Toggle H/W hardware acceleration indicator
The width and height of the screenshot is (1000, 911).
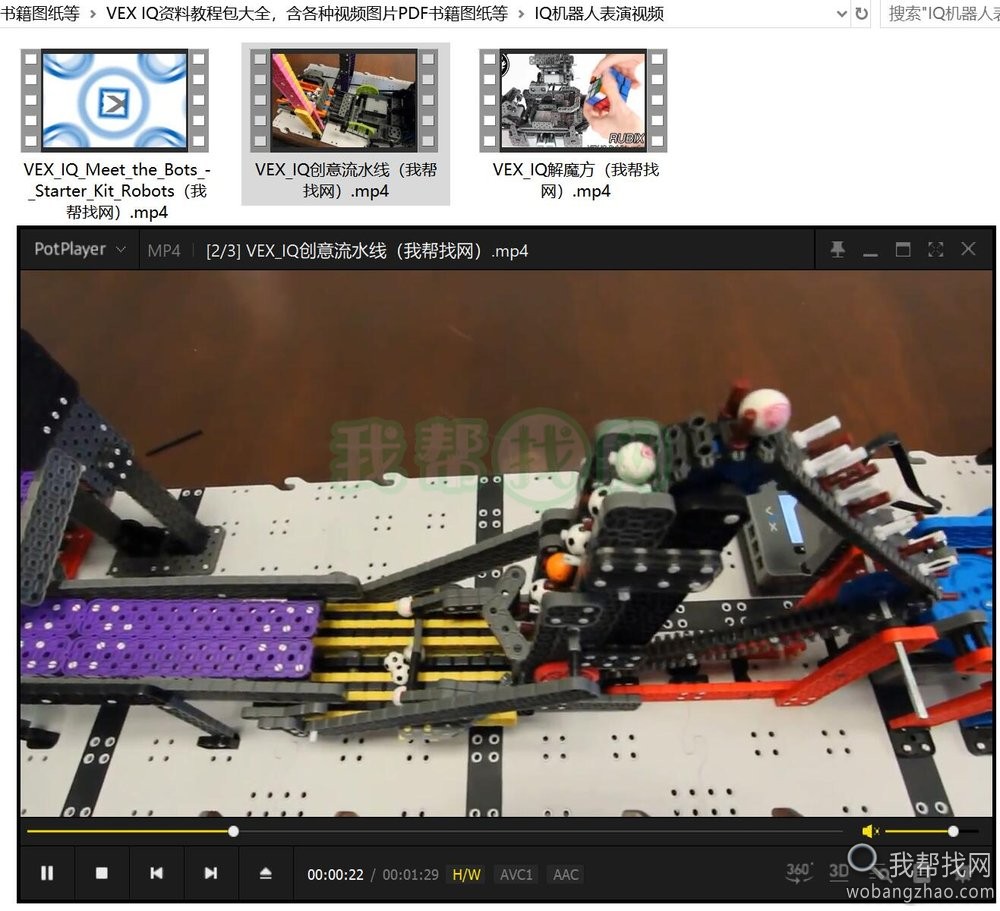466,875
